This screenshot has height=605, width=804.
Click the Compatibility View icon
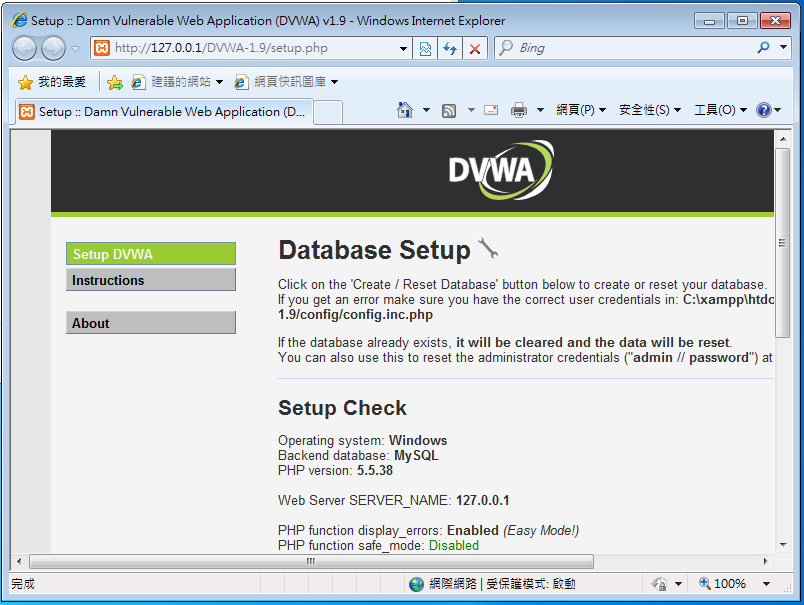pyautogui.click(x=425, y=49)
